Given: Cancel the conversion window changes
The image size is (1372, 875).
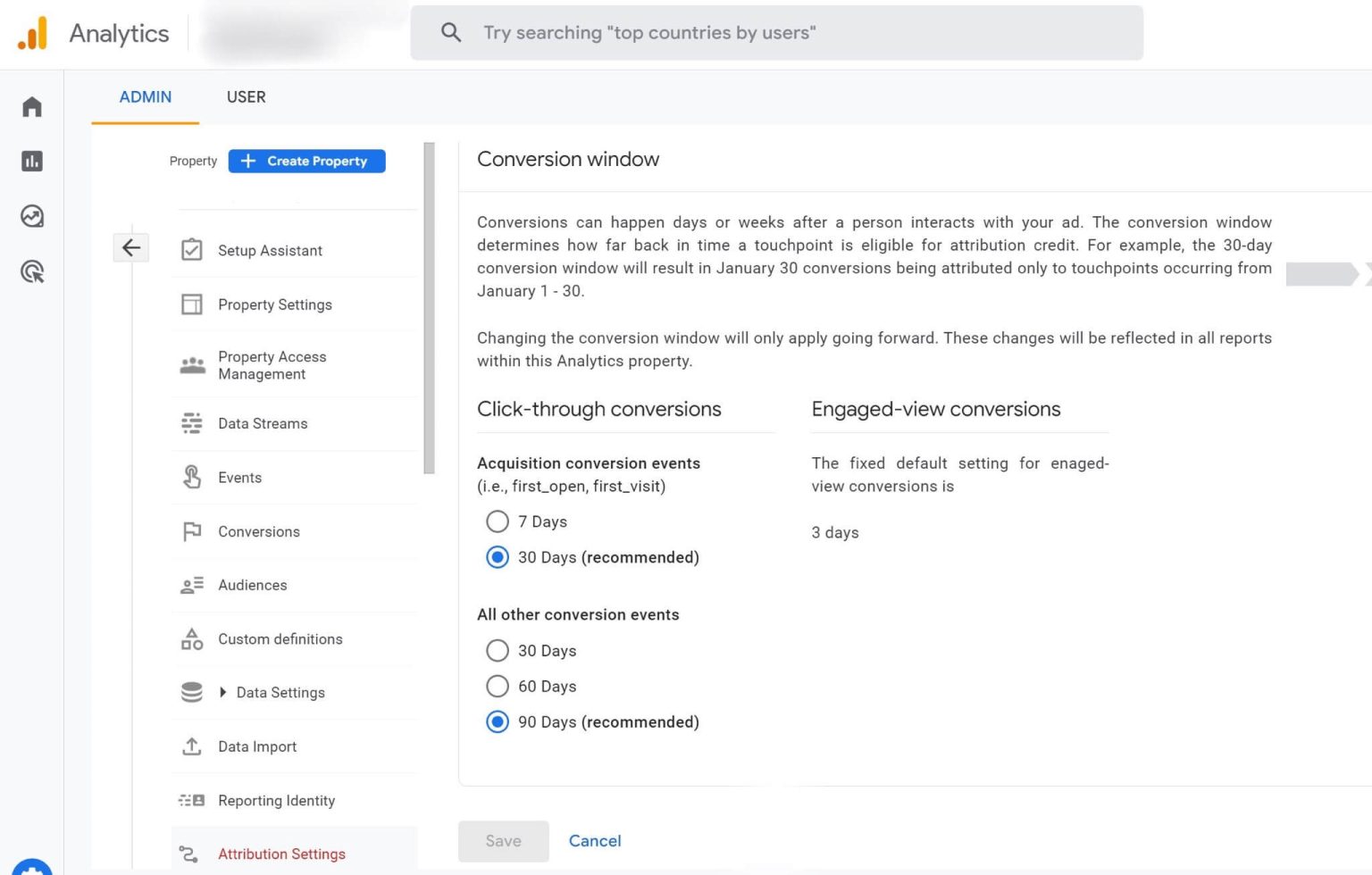Looking at the screenshot, I should coord(594,840).
